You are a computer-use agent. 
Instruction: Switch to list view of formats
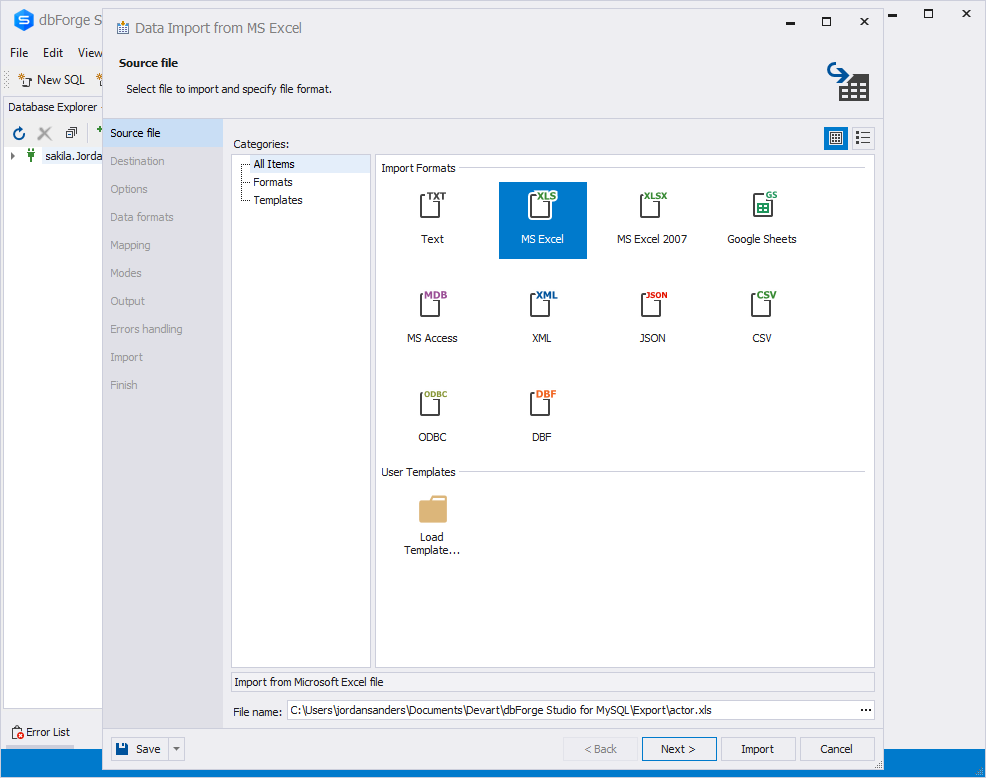[x=863, y=138]
